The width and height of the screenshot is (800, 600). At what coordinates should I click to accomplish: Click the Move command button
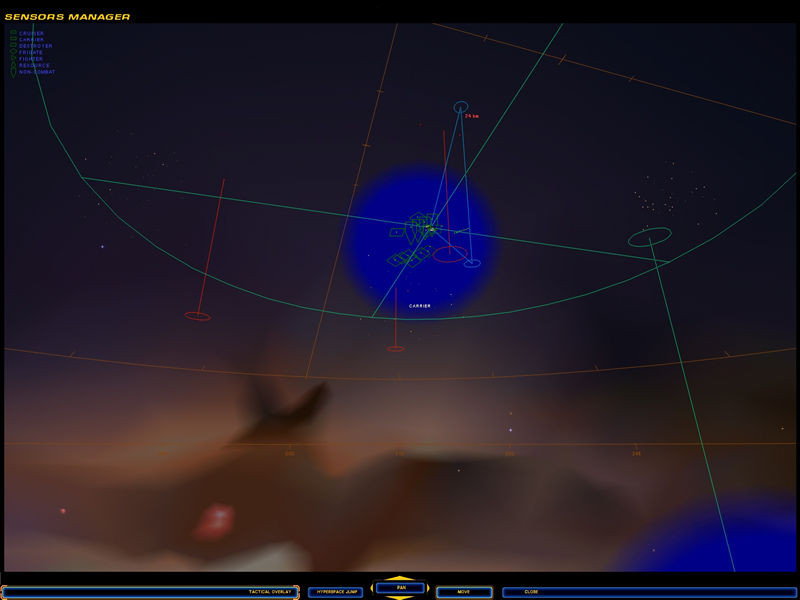coord(464,592)
